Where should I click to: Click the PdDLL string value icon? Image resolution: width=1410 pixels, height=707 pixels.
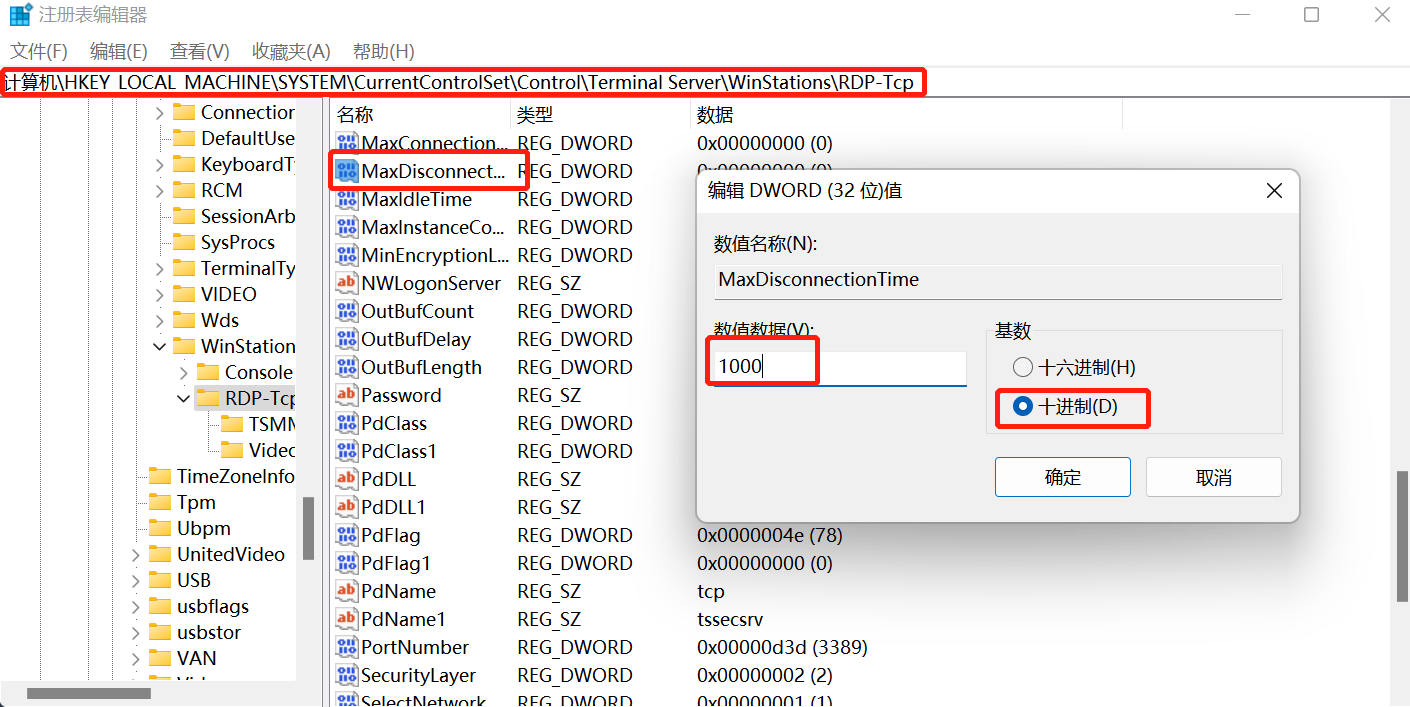[x=346, y=479]
